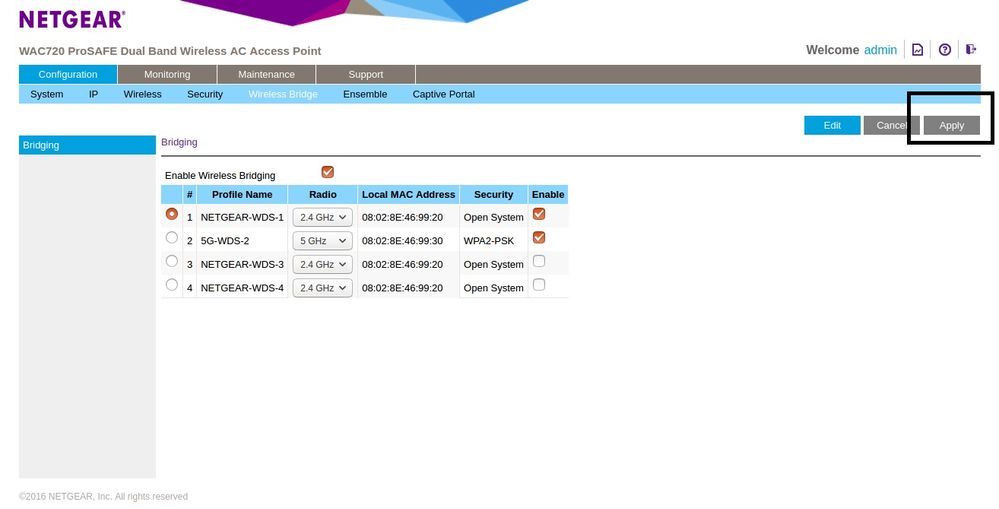Select radio button for NETGEAR-WDS-1 profile

click(x=171, y=214)
